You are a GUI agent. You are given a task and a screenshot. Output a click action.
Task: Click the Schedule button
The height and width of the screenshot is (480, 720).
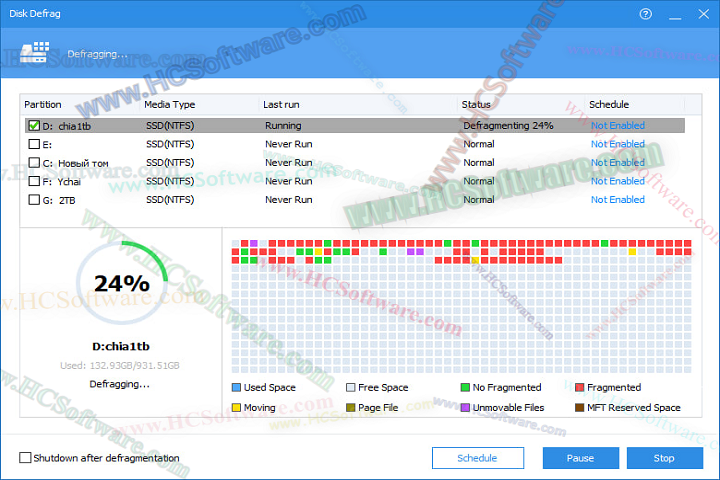click(x=478, y=458)
